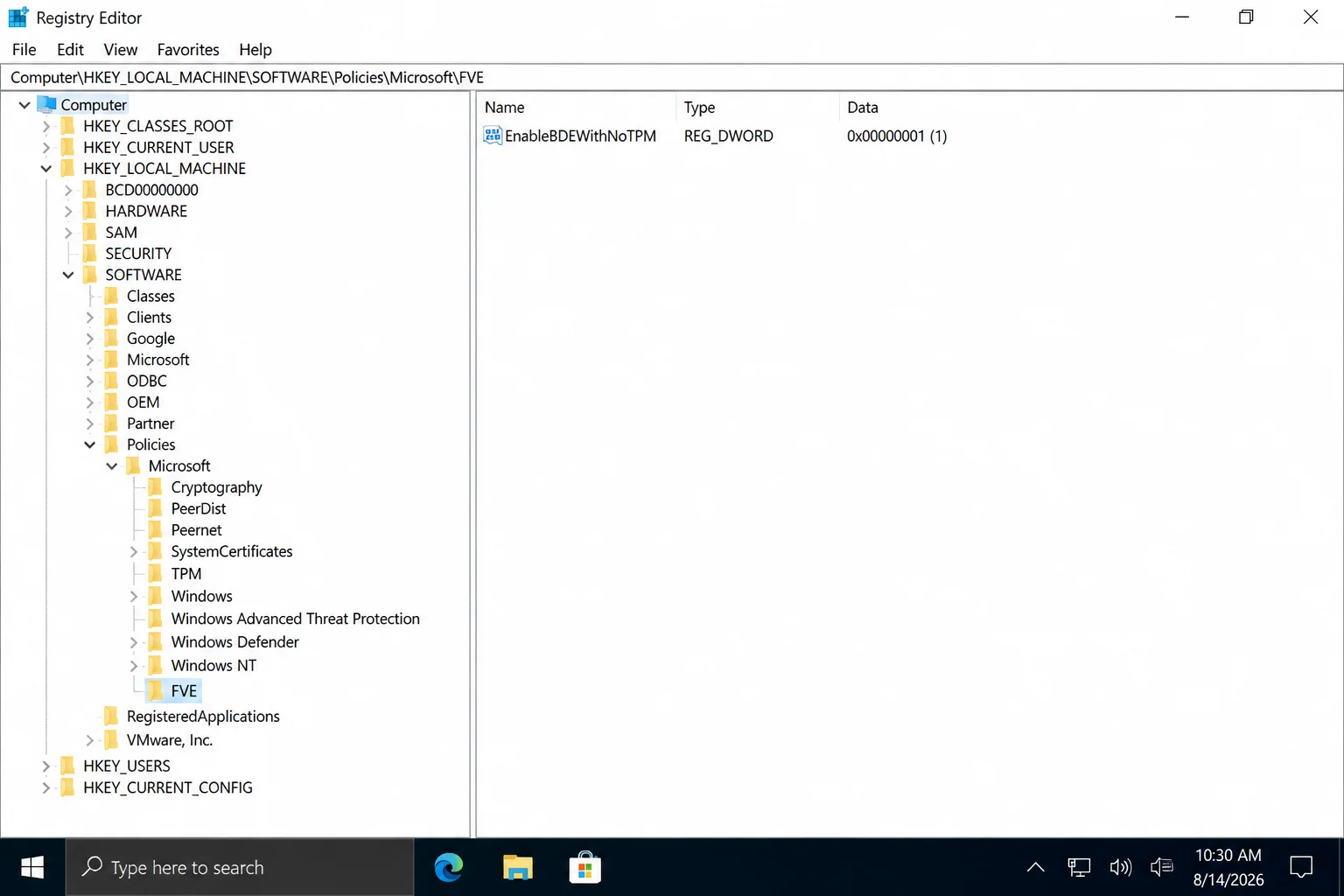
Task: Click the 0x00000001 (1) data cell
Action: pyautogui.click(x=897, y=136)
